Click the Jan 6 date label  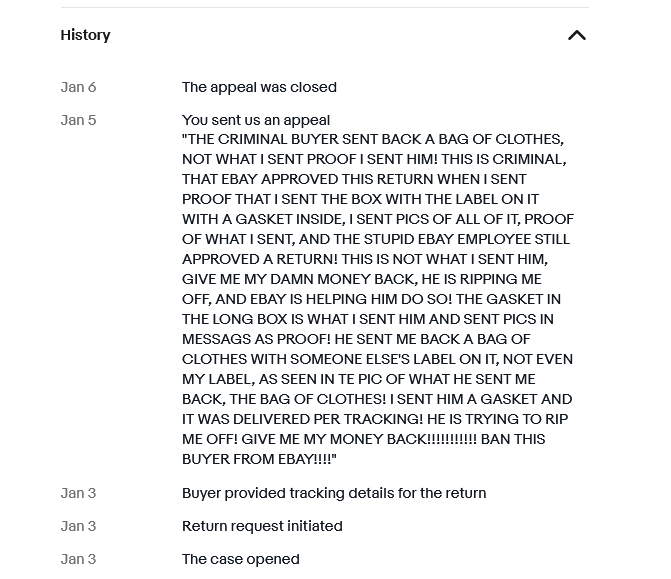[x=78, y=87]
